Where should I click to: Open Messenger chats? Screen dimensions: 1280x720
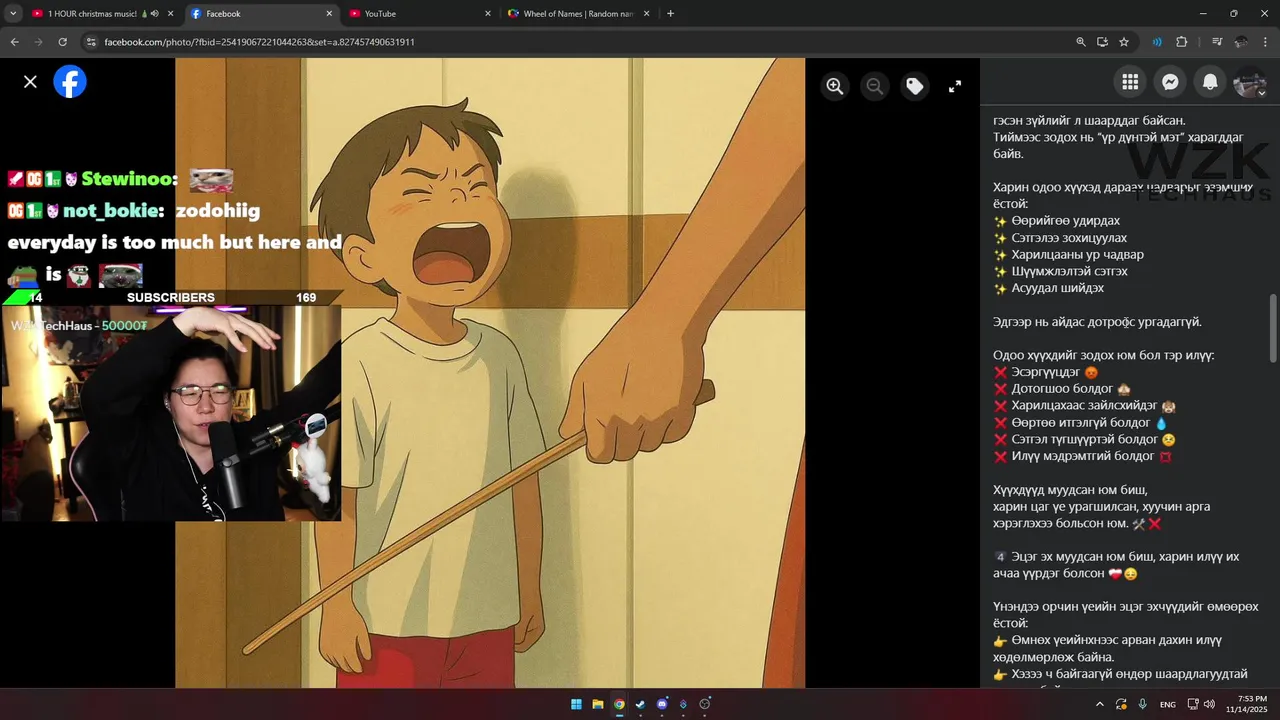pos(1170,82)
